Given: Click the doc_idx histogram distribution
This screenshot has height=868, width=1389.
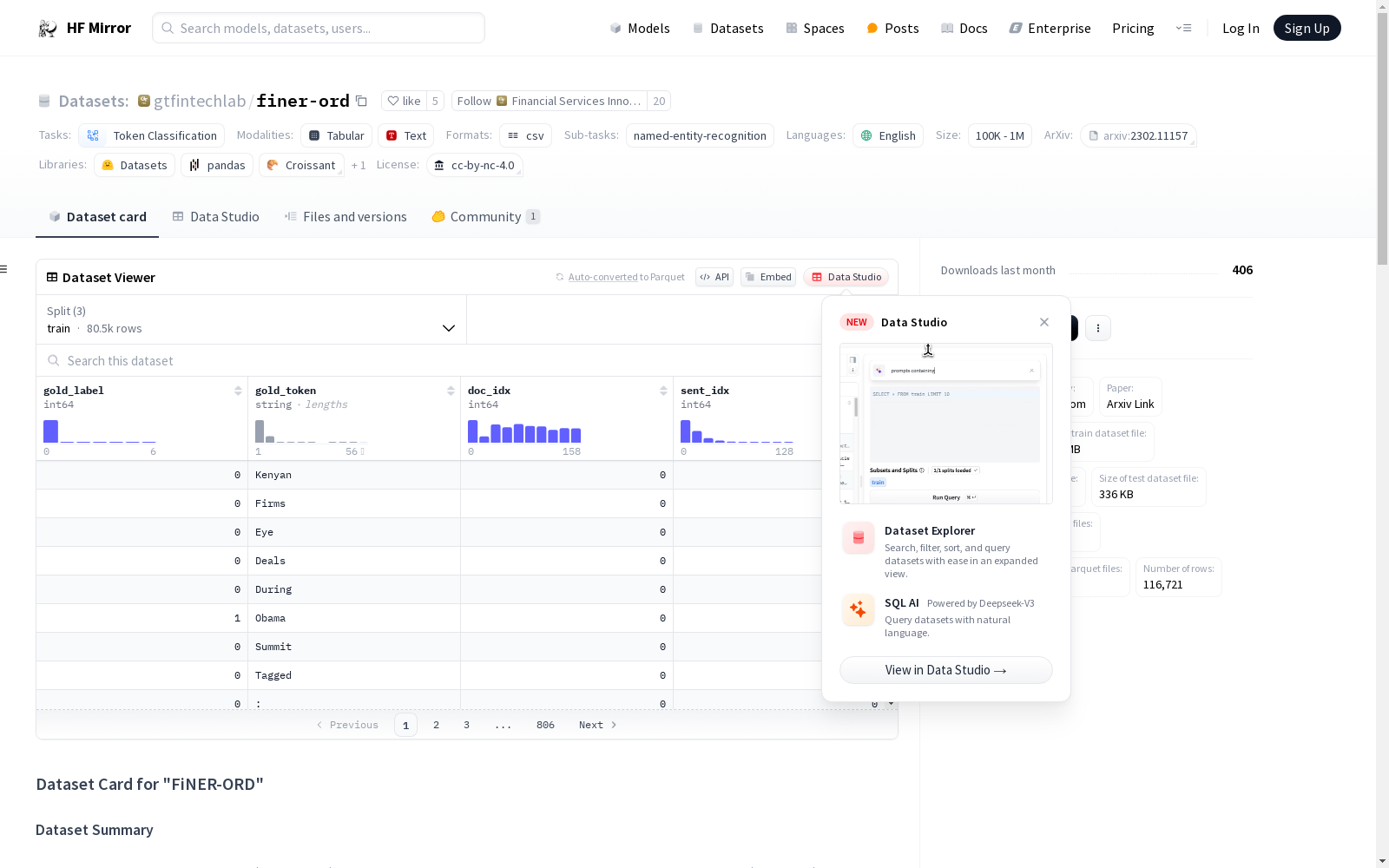Looking at the screenshot, I should coord(524,431).
